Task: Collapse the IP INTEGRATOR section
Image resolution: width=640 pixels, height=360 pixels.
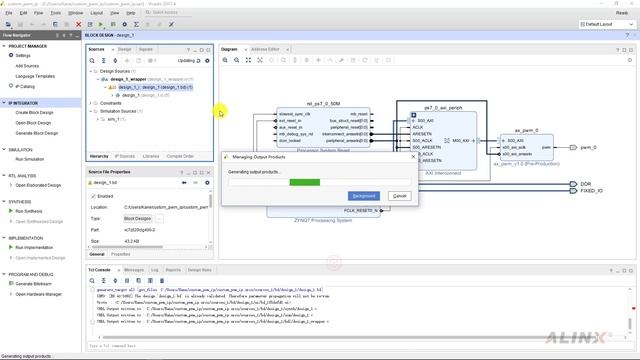Action: tap(4, 103)
